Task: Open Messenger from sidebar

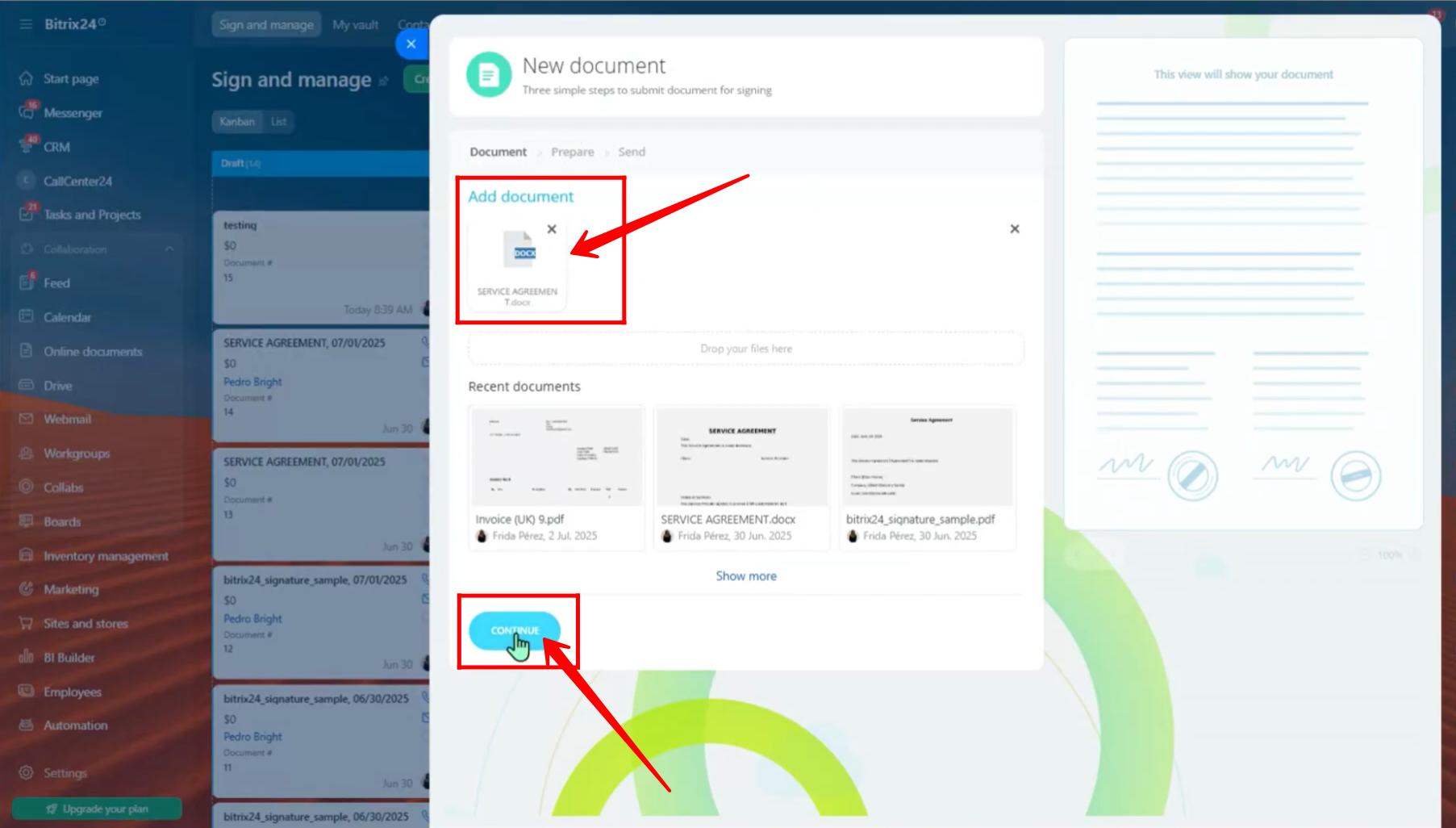Action: click(73, 113)
